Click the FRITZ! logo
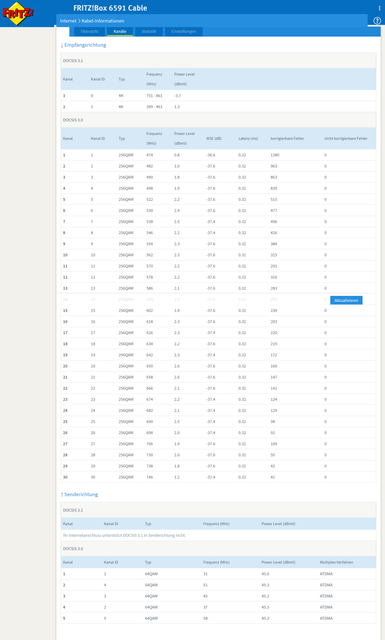 coord(18,13)
